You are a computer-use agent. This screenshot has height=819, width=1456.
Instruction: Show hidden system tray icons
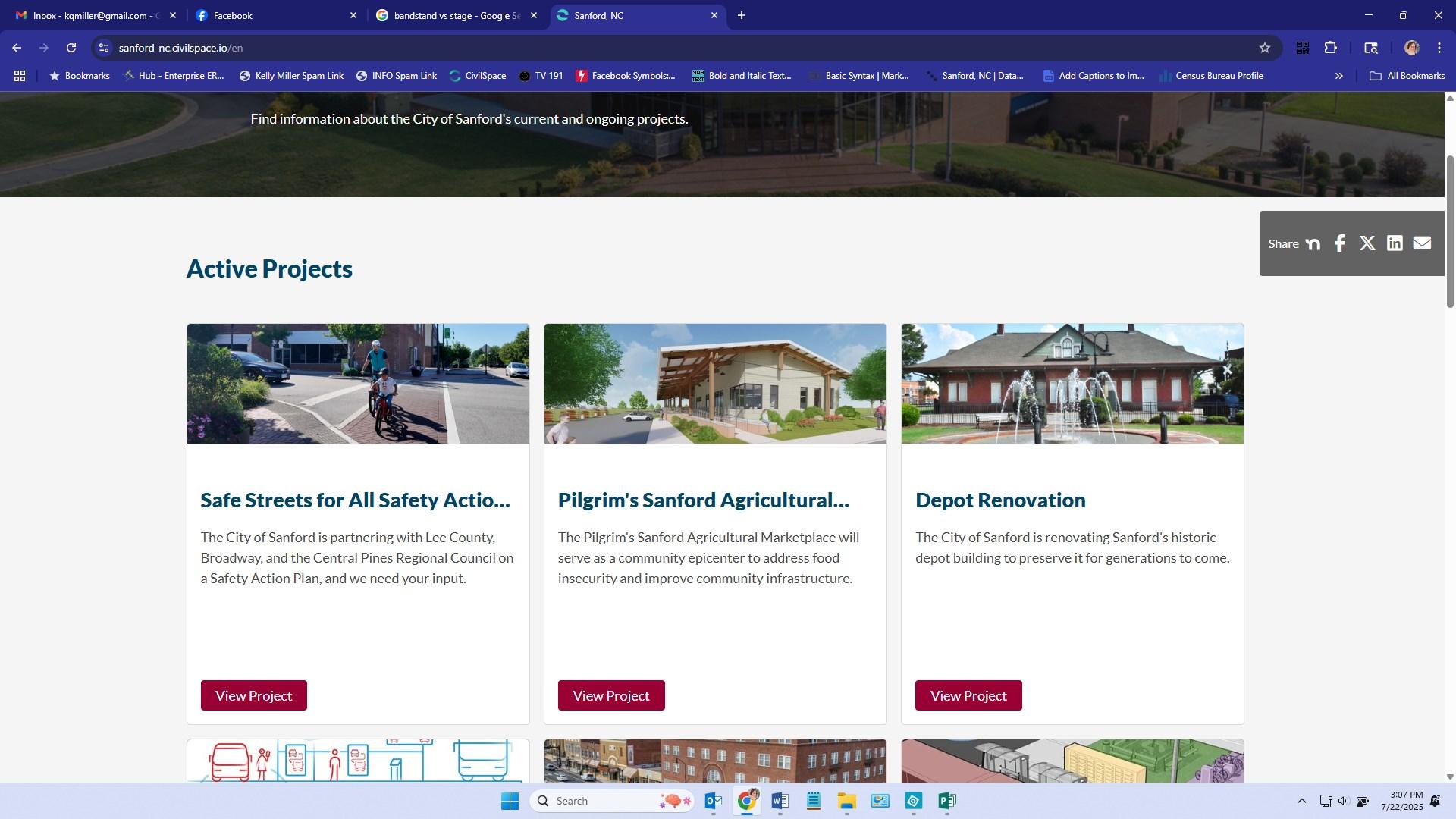pos(1301,801)
